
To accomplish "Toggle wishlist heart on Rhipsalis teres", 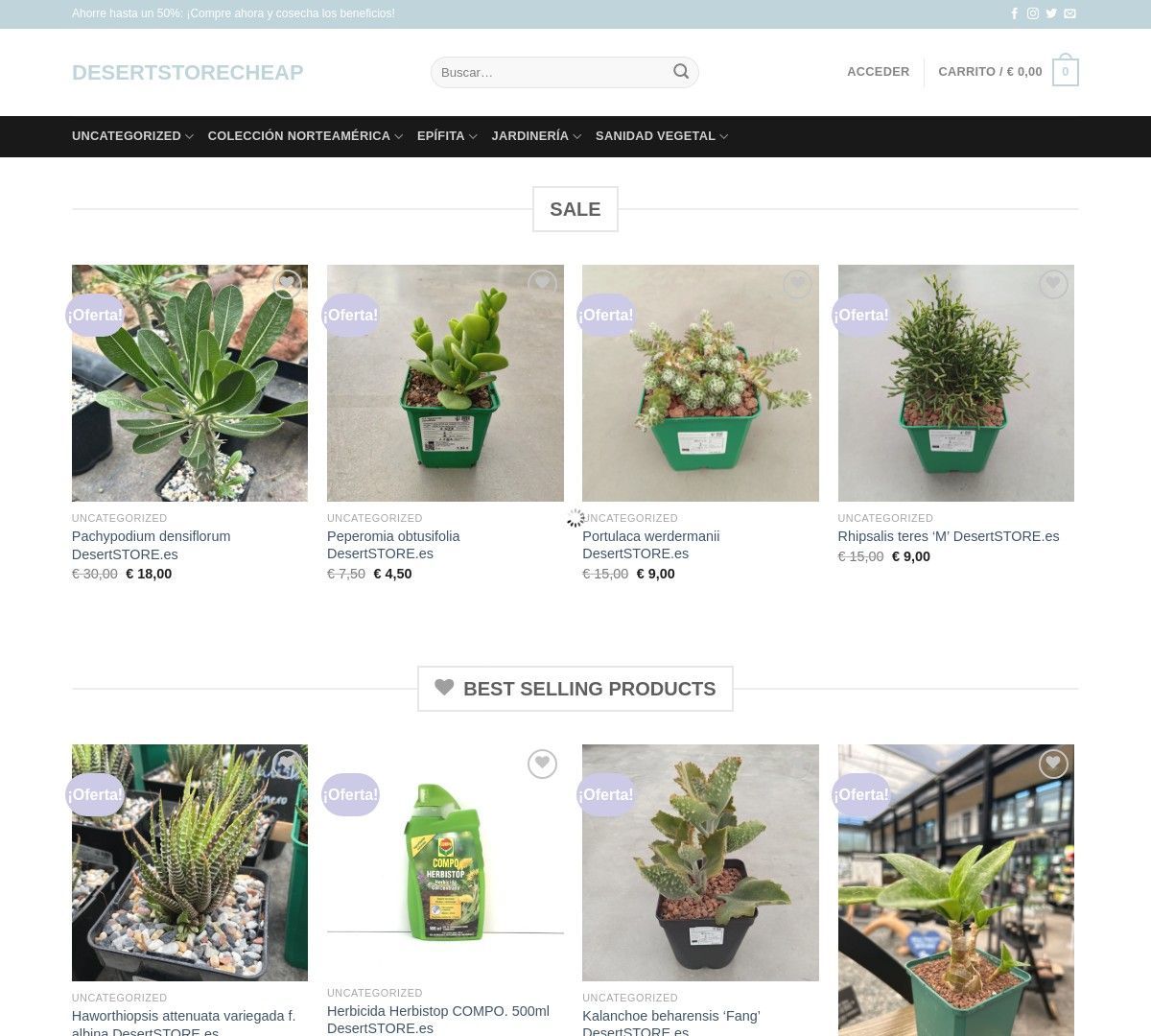I will 1053,284.
